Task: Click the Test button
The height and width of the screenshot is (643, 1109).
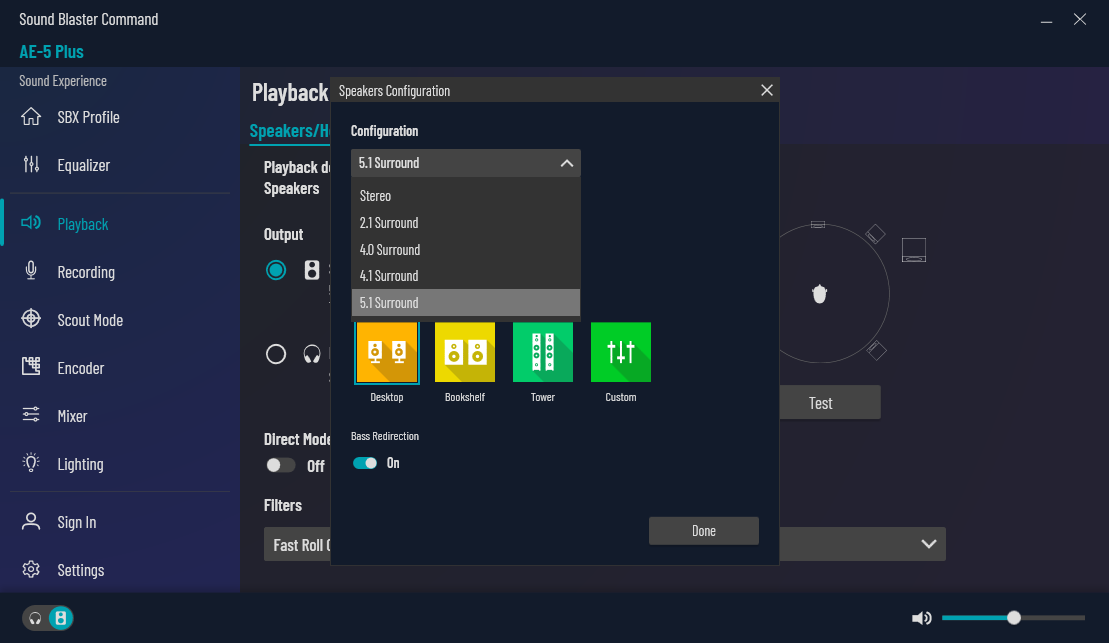Action: coord(830,402)
